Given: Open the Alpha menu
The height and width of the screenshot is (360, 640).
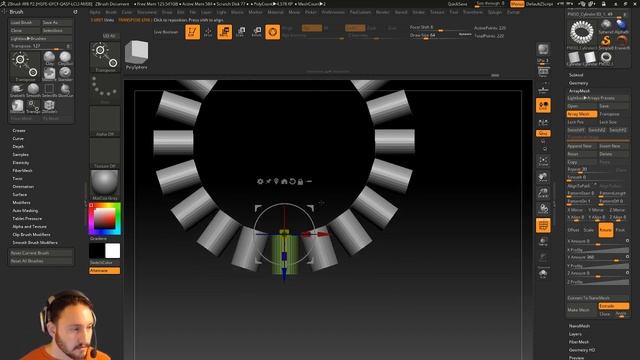Looking at the screenshot, I should pyautogui.click(x=95, y=12).
